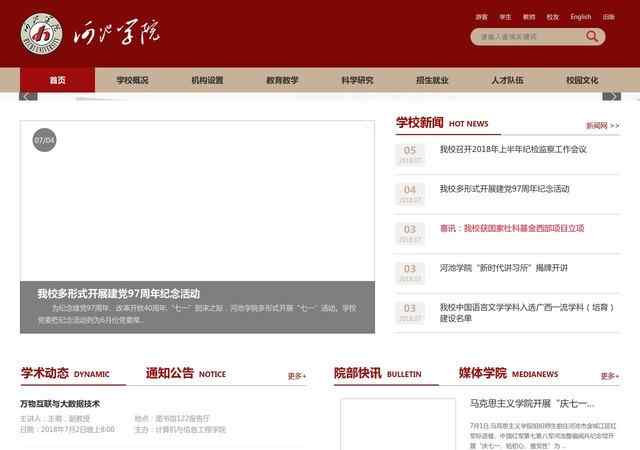Click the bulletin article thumbnail image
Image resolution: width=640 pixels, height=450 pixels.
pos(398,424)
